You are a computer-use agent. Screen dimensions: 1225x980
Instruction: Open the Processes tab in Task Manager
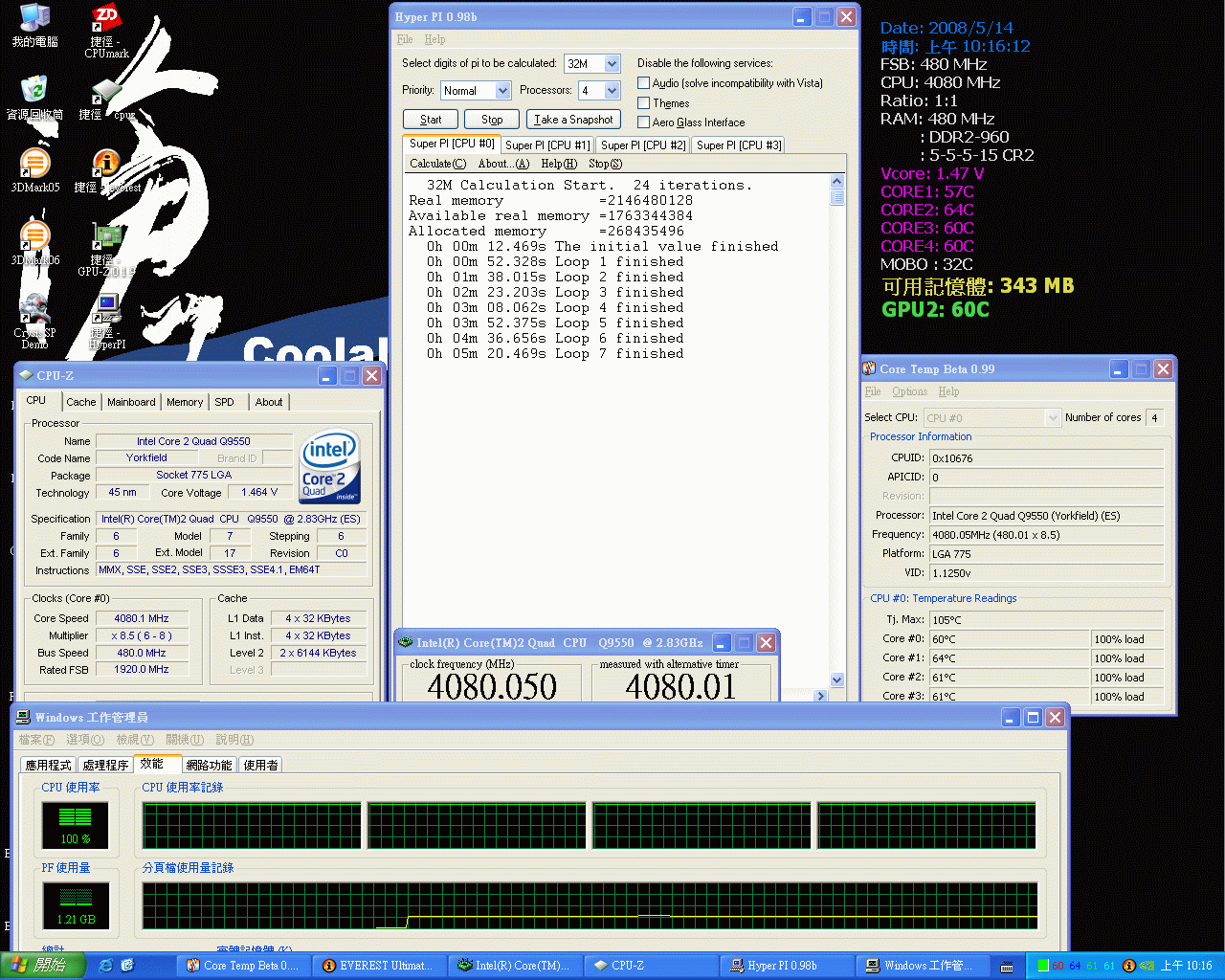point(105,765)
